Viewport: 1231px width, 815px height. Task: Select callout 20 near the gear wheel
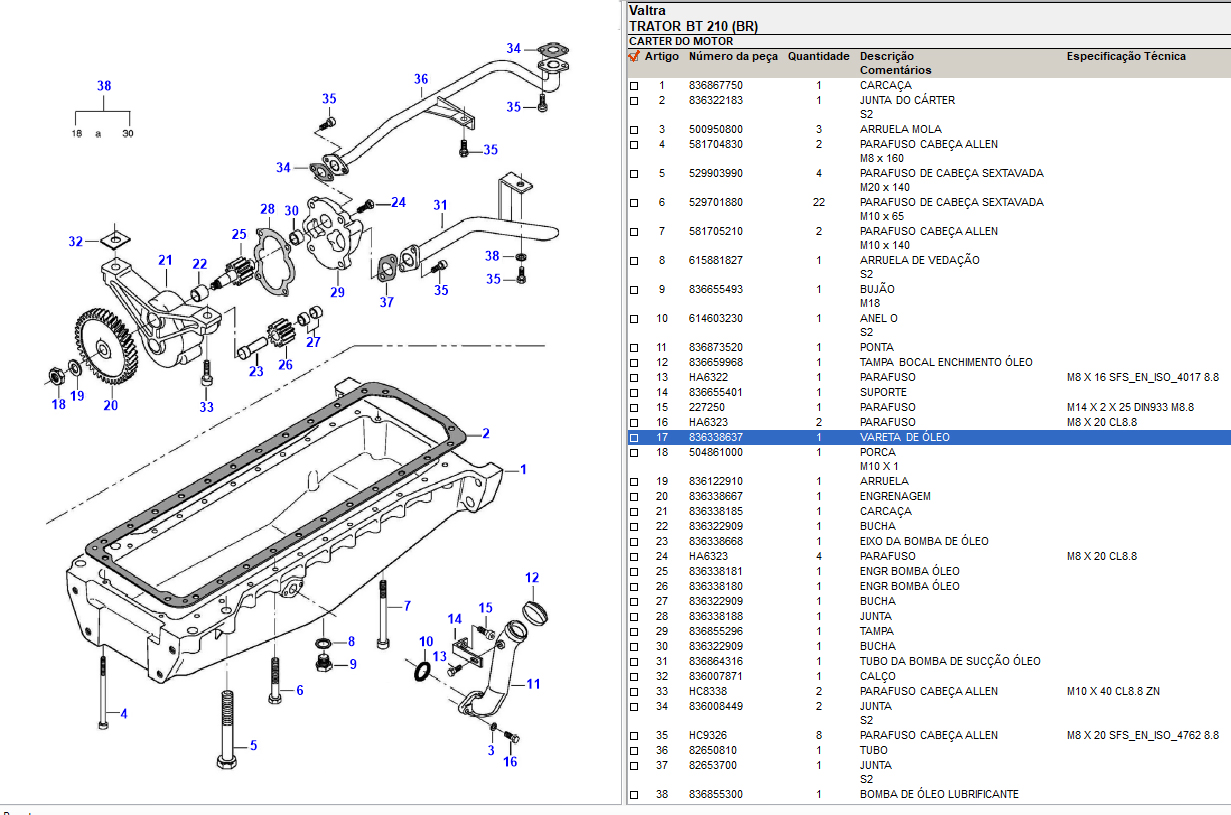click(110, 405)
